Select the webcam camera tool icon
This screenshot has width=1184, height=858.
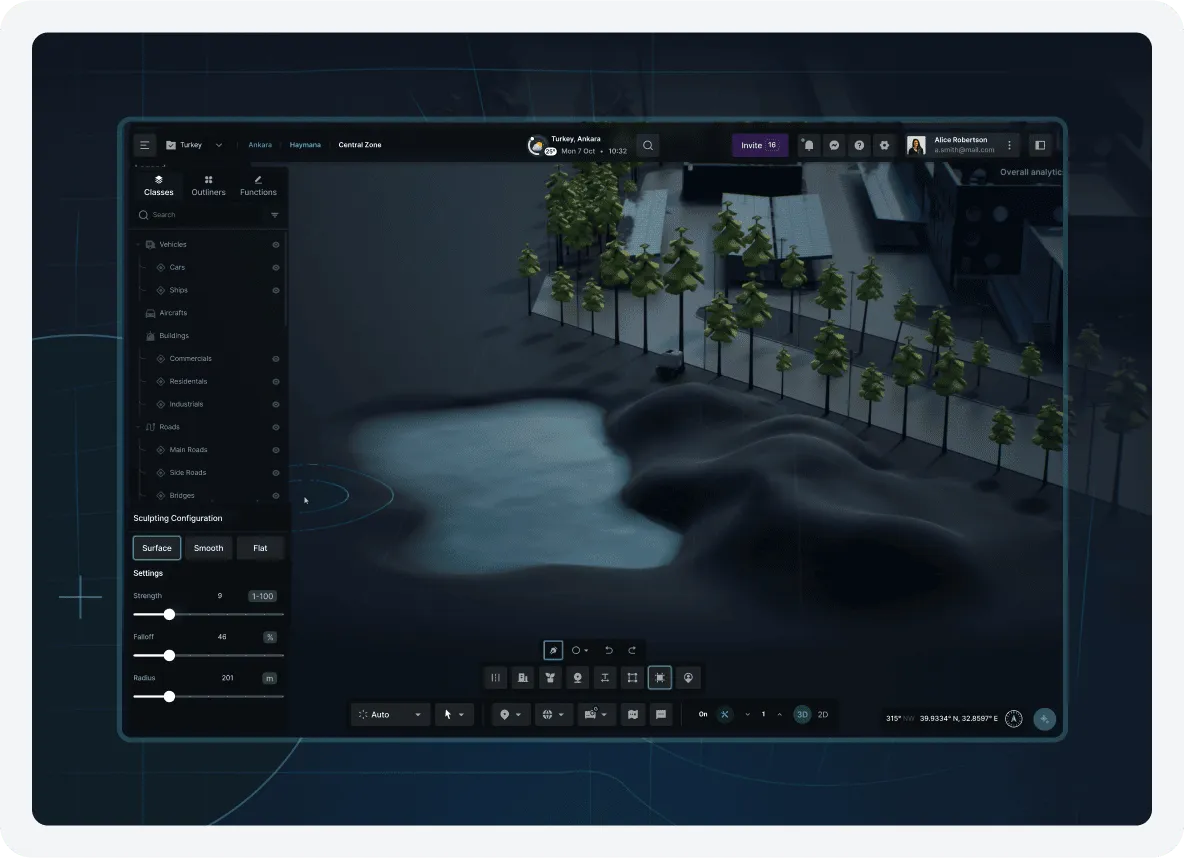point(578,677)
